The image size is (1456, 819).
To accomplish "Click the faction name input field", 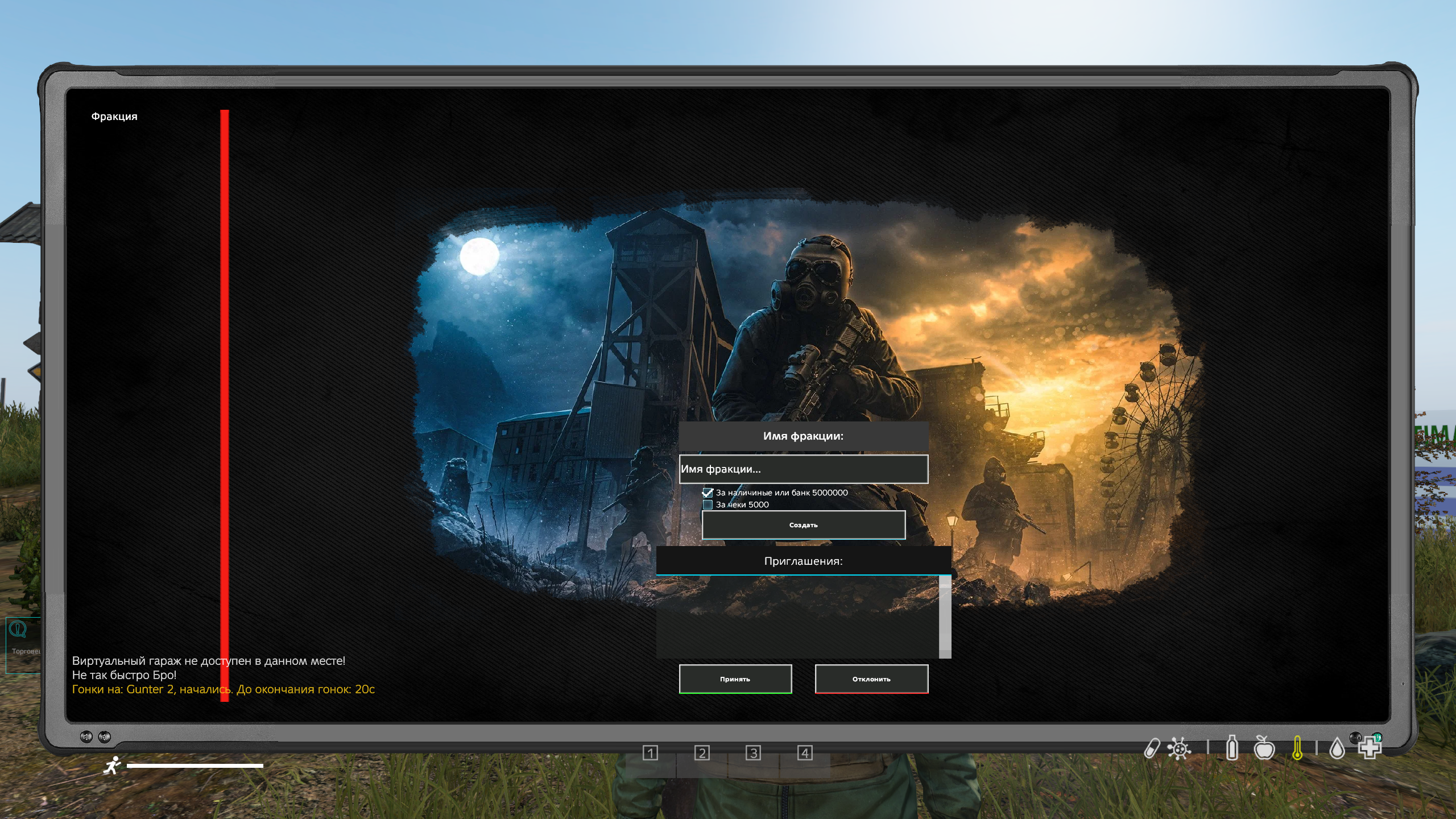I will click(x=803, y=469).
